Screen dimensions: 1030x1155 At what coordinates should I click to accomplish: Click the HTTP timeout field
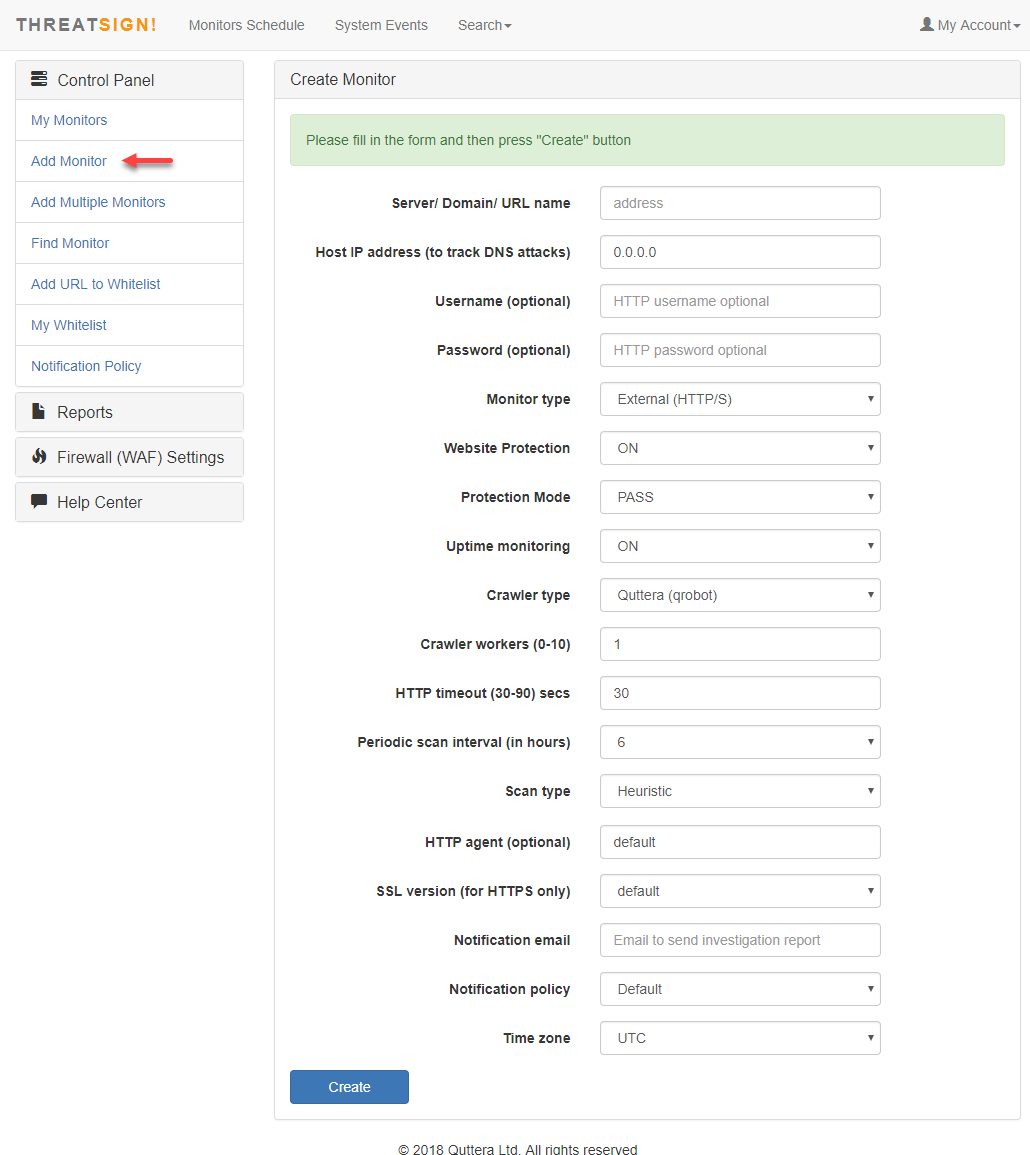pos(740,693)
